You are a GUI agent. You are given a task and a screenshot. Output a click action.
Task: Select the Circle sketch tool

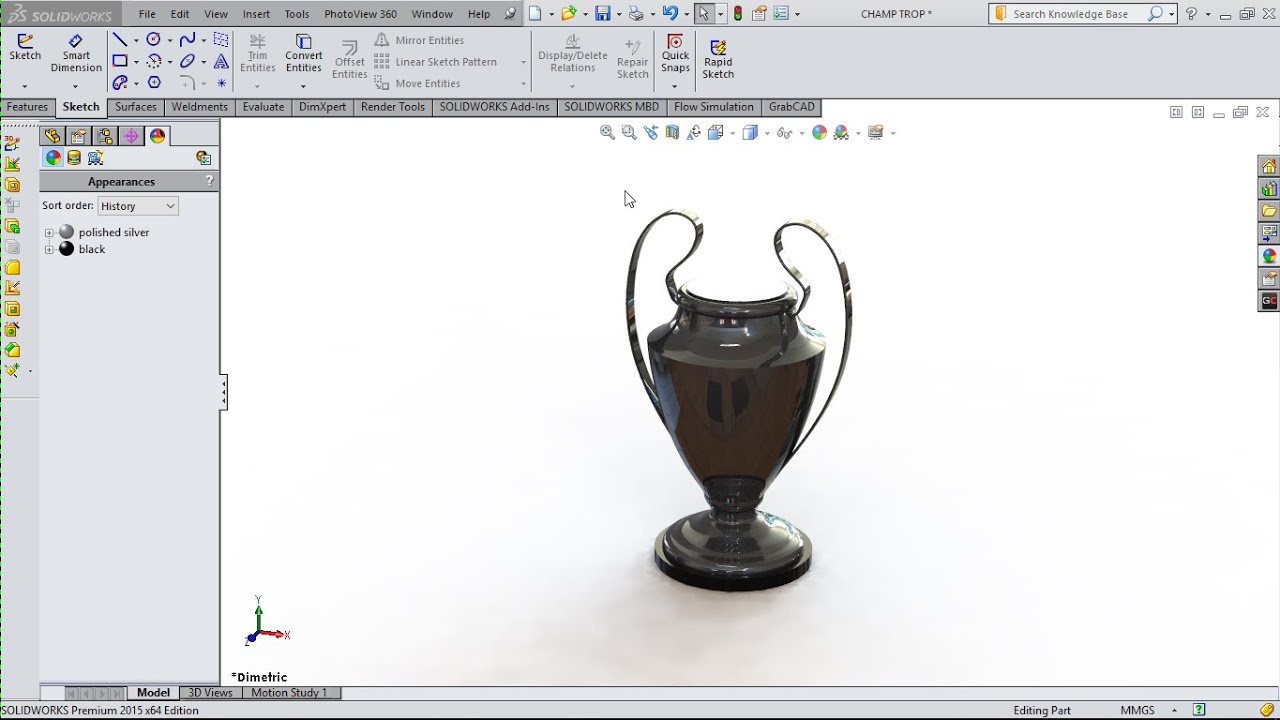(153, 40)
